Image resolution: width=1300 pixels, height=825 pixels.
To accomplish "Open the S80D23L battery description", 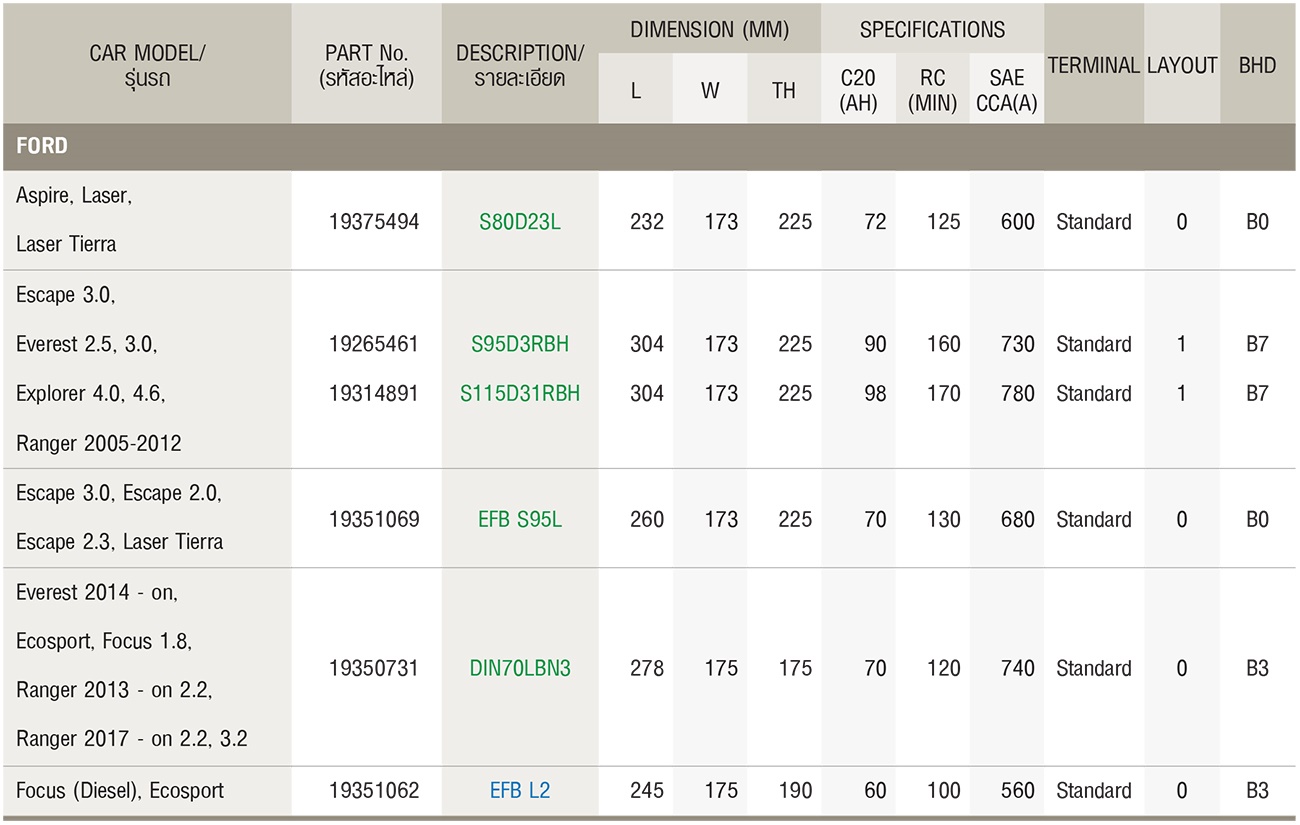I will (x=520, y=222).
